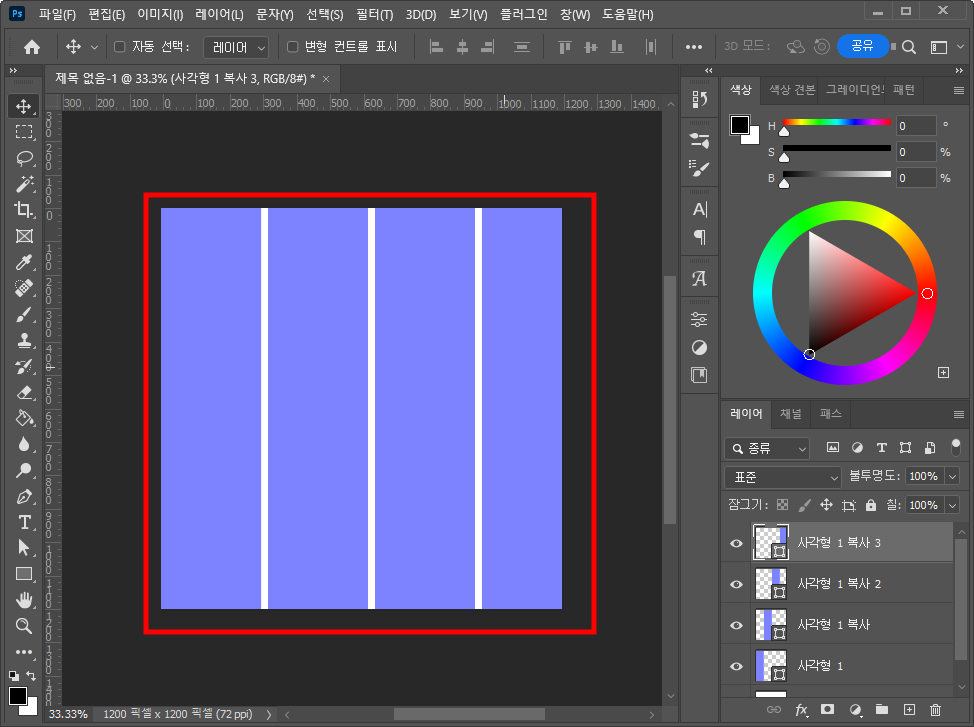The width and height of the screenshot is (974, 727).
Task: Click the hue slider bar
Action: point(837,122)
